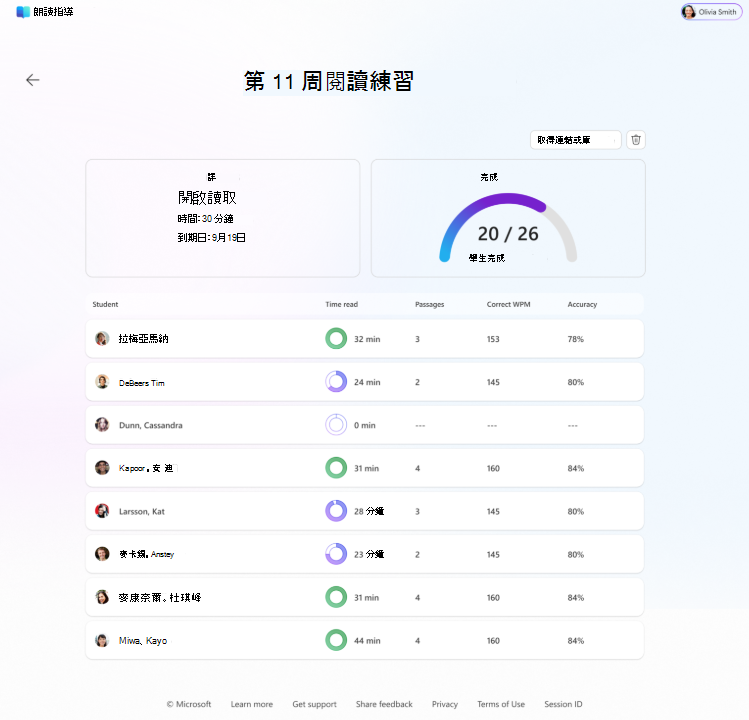Click the Get link button above the Completed card
749x720 pixels.
pyautogui.click(x=576, y=140)
